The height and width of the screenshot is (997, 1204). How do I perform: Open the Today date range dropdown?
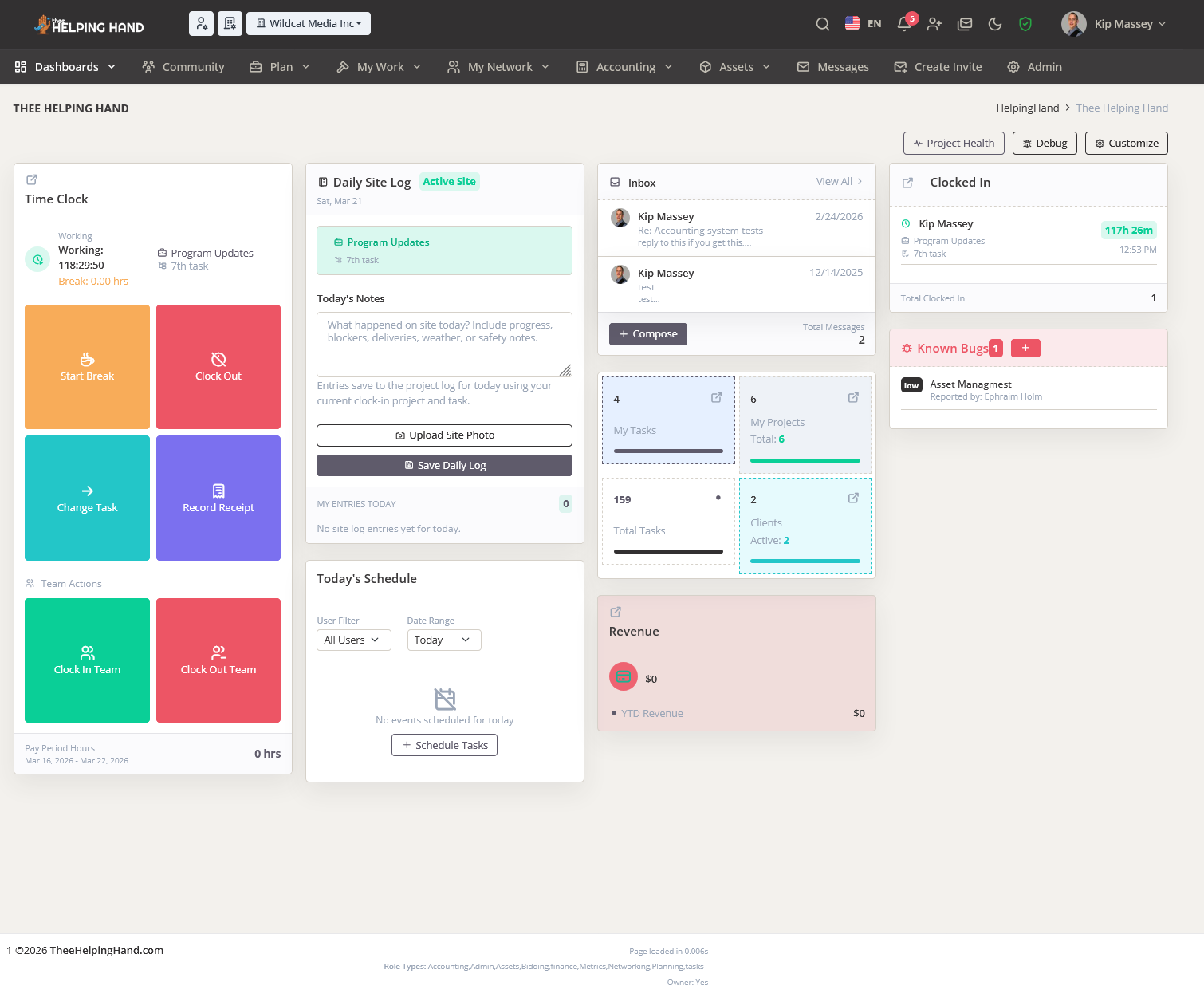pyautogui.click(x=443, y=640)
